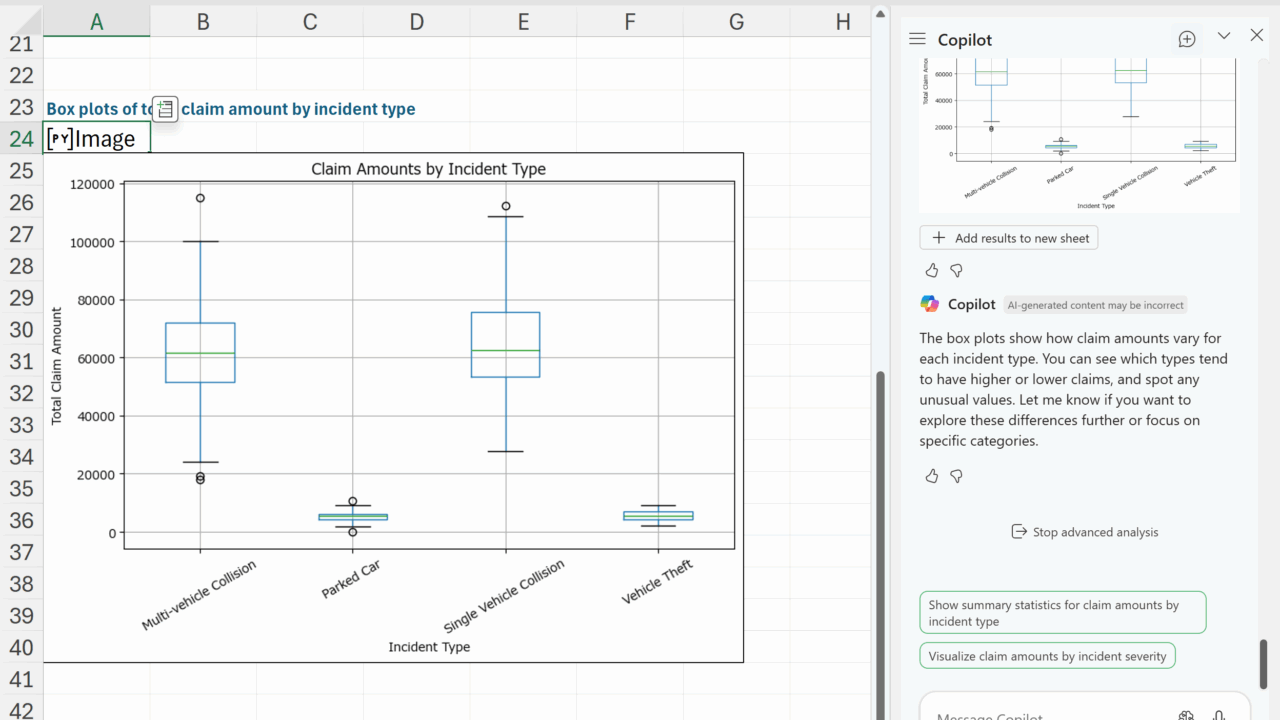Select row 30 header
Viewport: 1280px width, 720px height.
[21, 330]
